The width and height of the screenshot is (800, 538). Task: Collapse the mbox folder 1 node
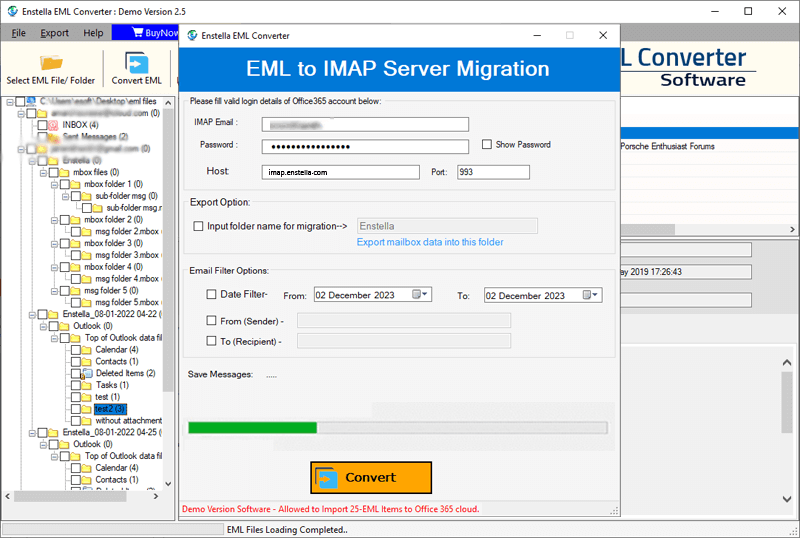tap(55, 184)
